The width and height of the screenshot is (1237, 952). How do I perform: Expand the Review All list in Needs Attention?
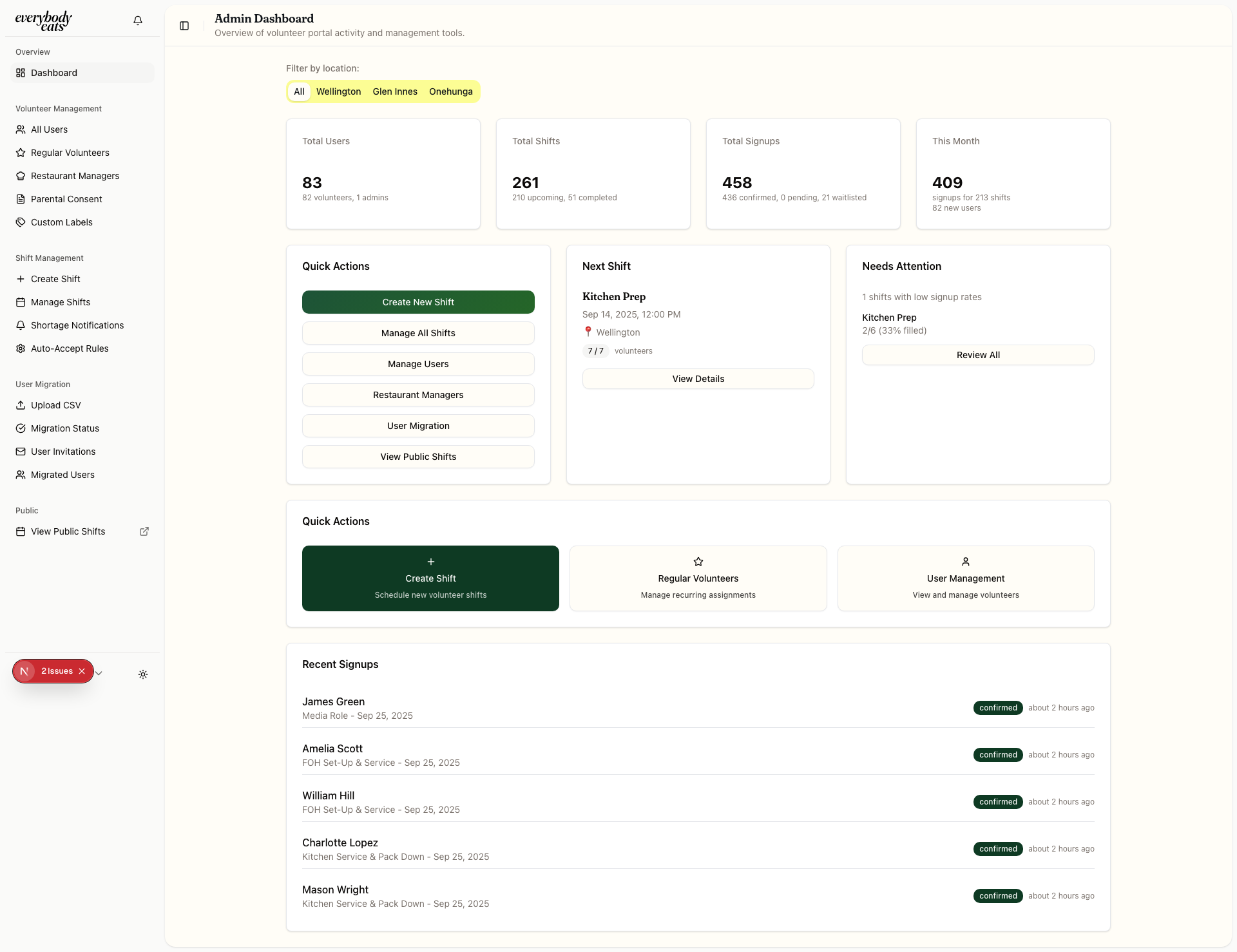(x=977, y=355)
